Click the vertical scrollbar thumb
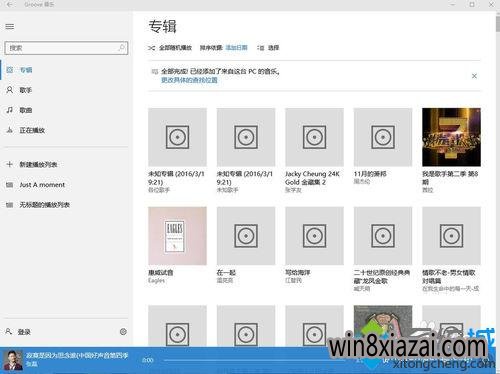 [497, 23]
